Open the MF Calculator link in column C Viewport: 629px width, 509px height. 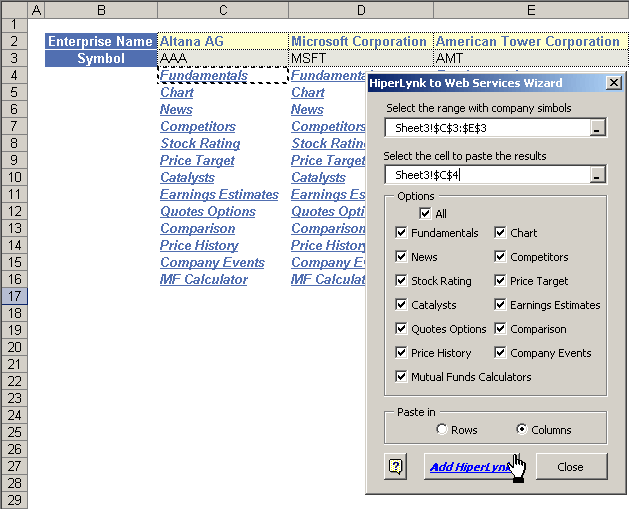(204, 280)
